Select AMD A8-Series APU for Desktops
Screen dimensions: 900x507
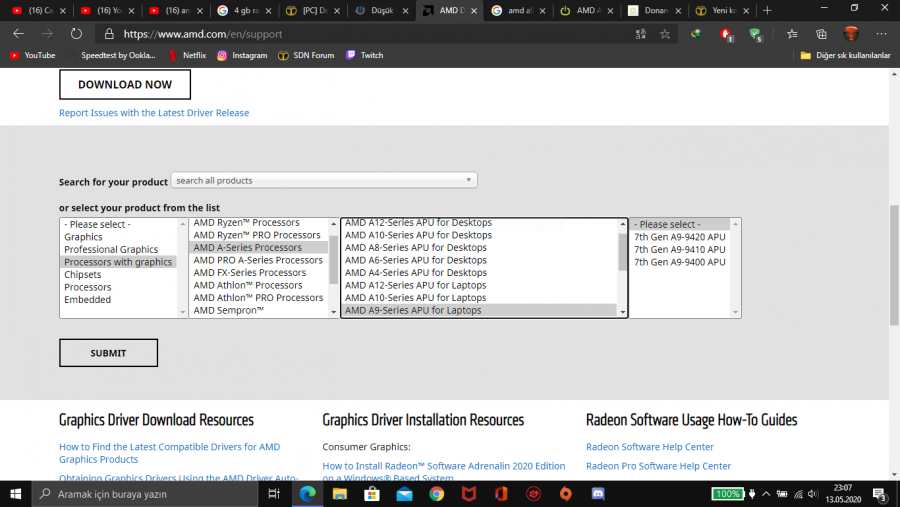(x=416, y=247)
